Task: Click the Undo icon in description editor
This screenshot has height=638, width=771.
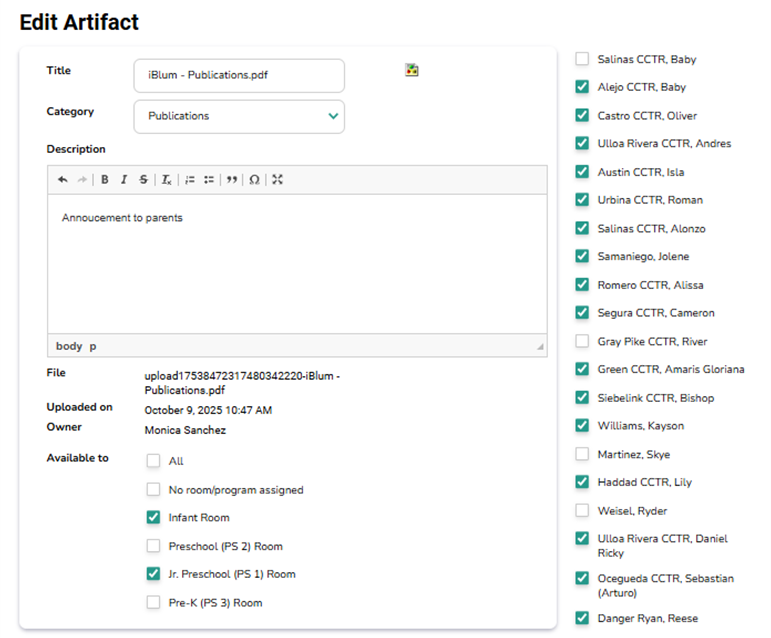Action: coord(63,180)
